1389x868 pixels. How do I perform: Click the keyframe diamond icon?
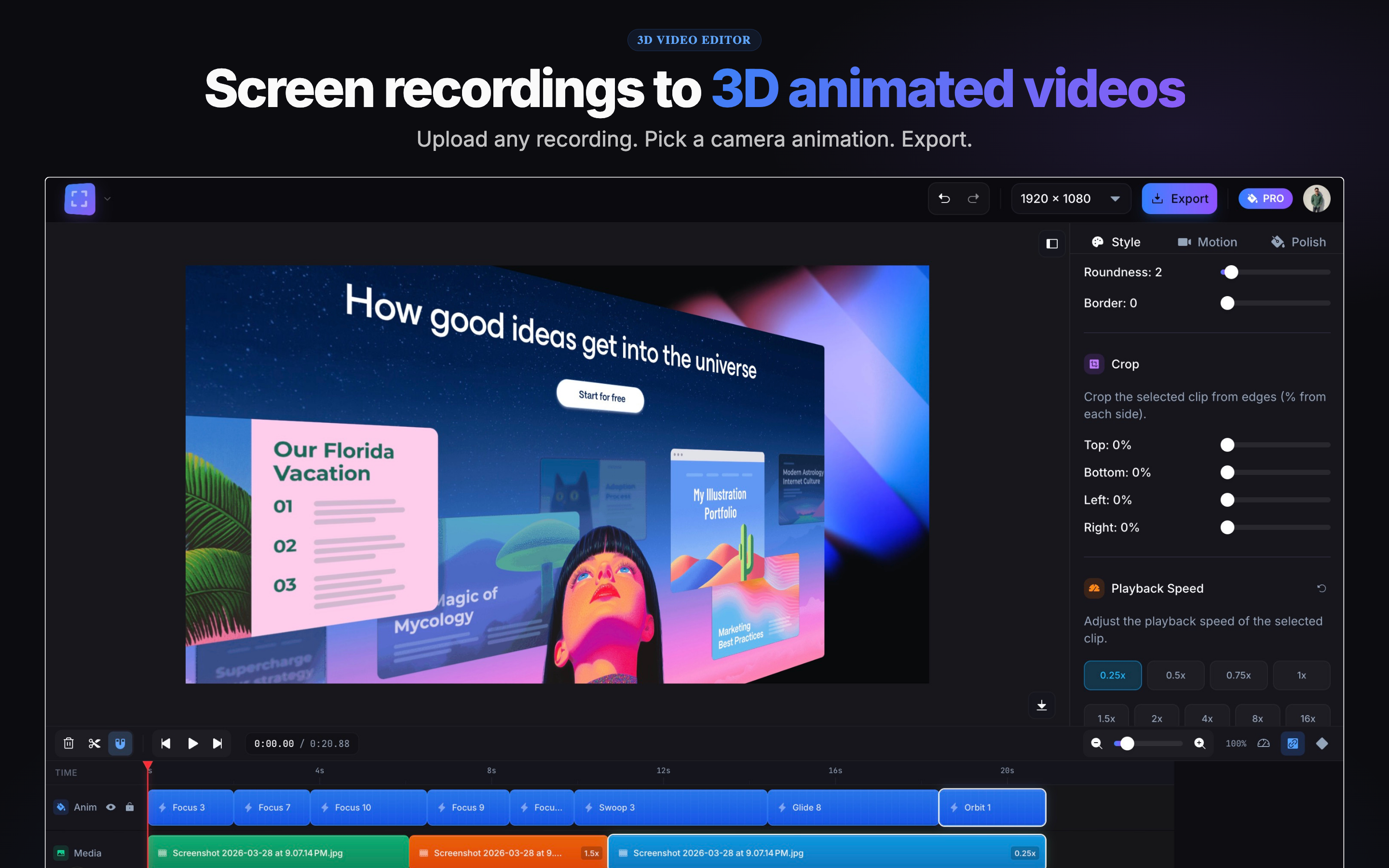click(1322, 744)
